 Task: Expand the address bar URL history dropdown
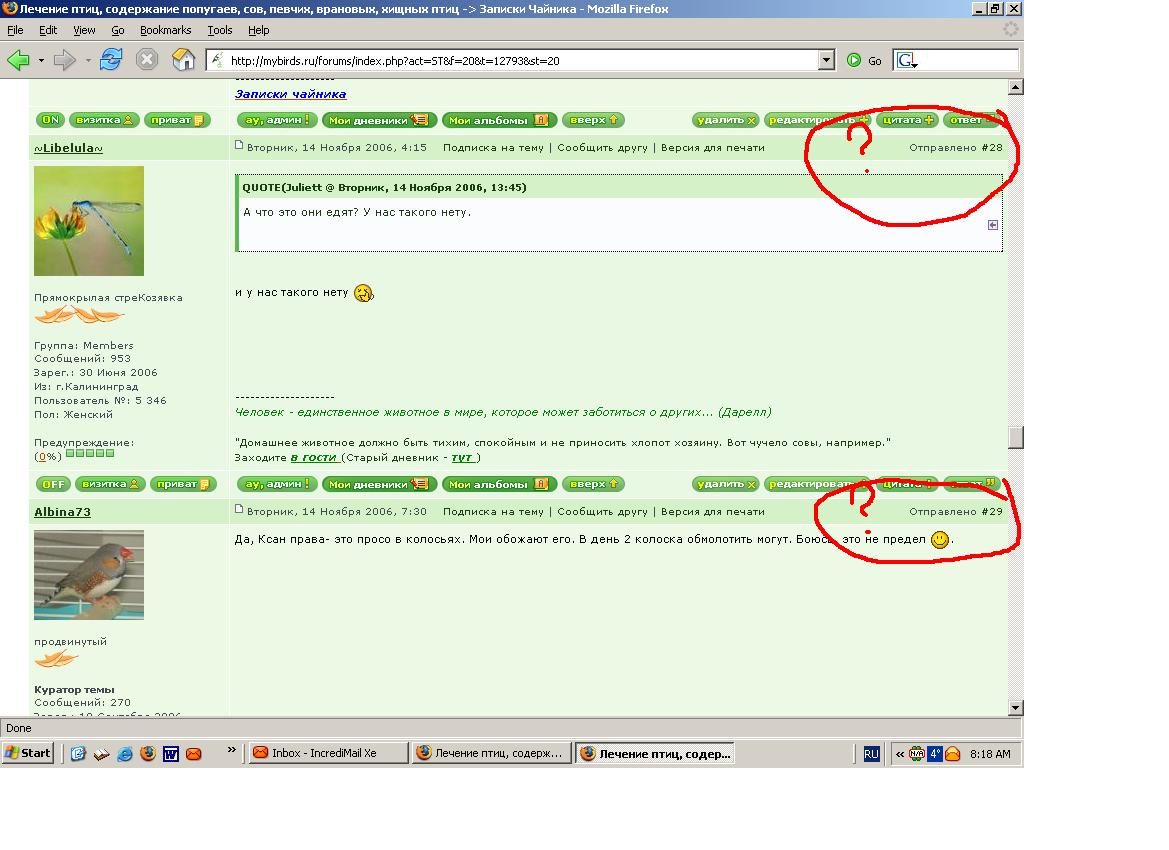point(826,60)
